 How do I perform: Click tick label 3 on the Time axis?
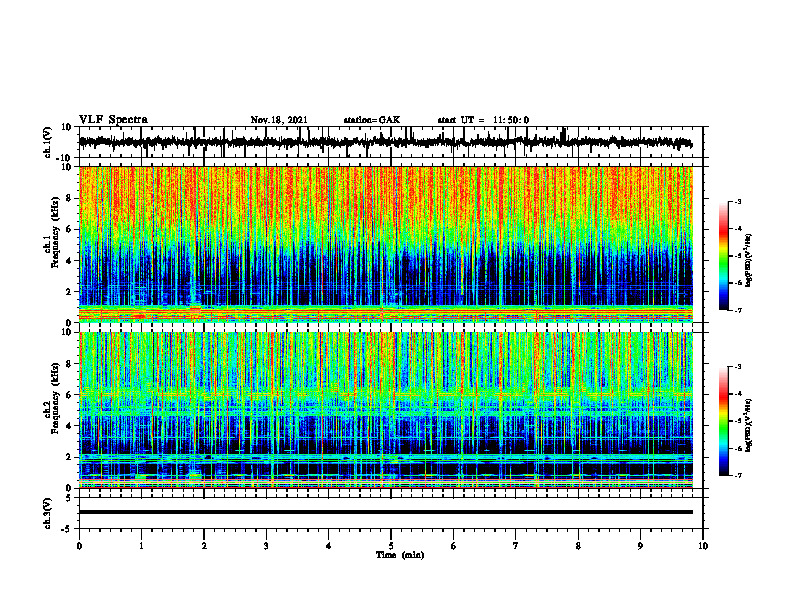click(x=266, y=546)
